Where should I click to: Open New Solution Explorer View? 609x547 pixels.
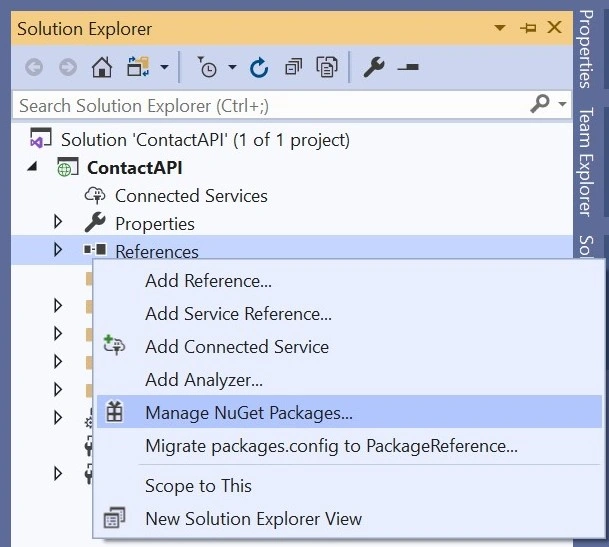pyautogui.click(x=253, y=519)
